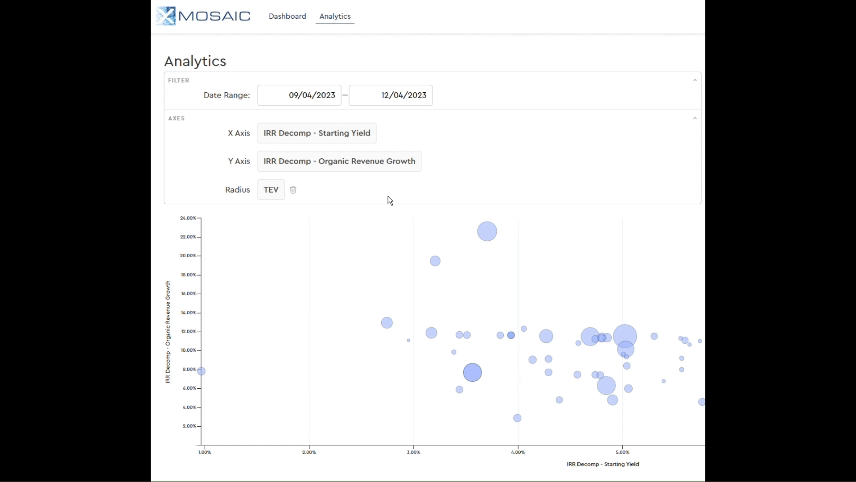
Task: Click the MOSAIC brand name text
Action: pyautogui.click(x=215, y=16)
